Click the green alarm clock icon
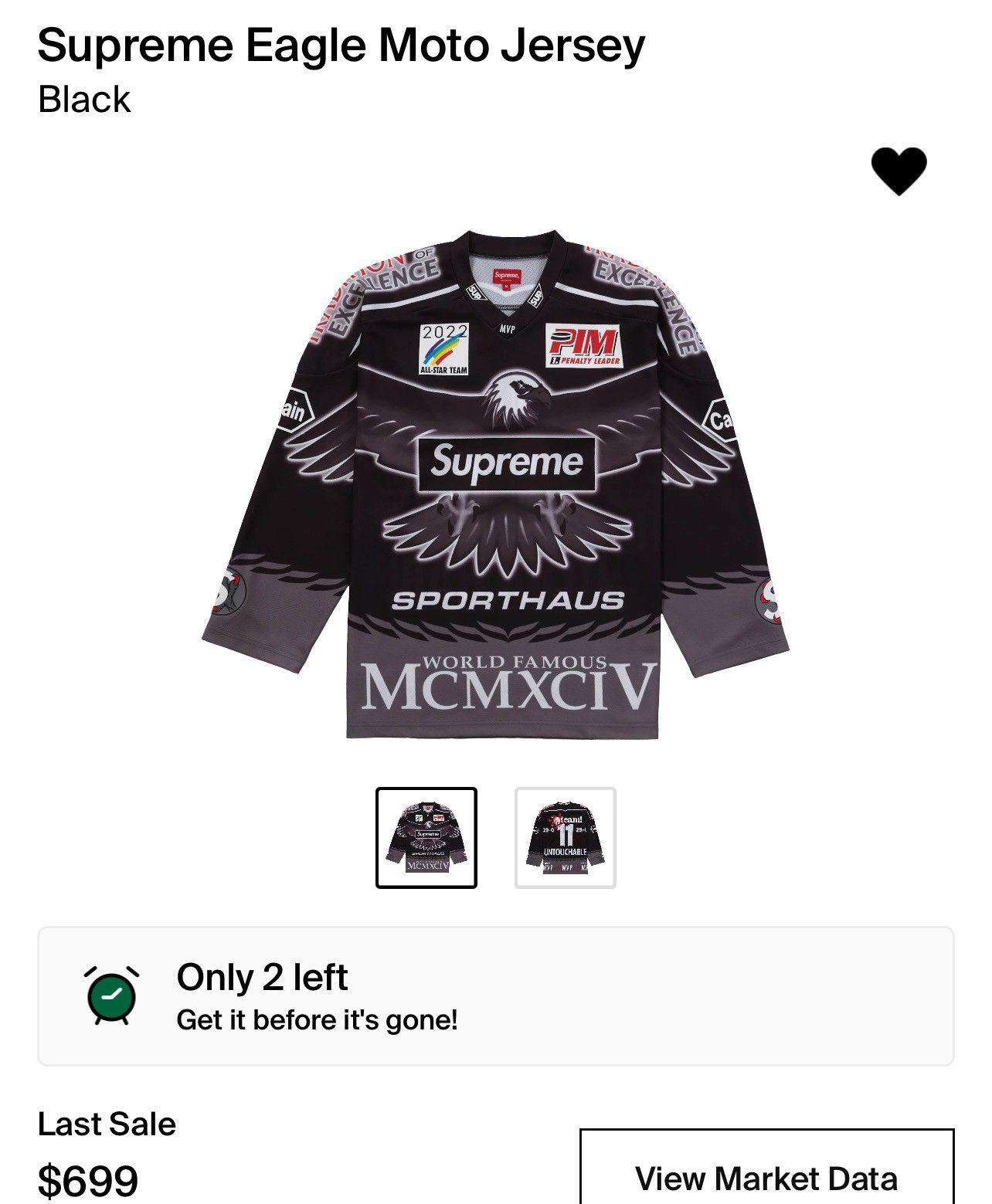 click(111, 995)
